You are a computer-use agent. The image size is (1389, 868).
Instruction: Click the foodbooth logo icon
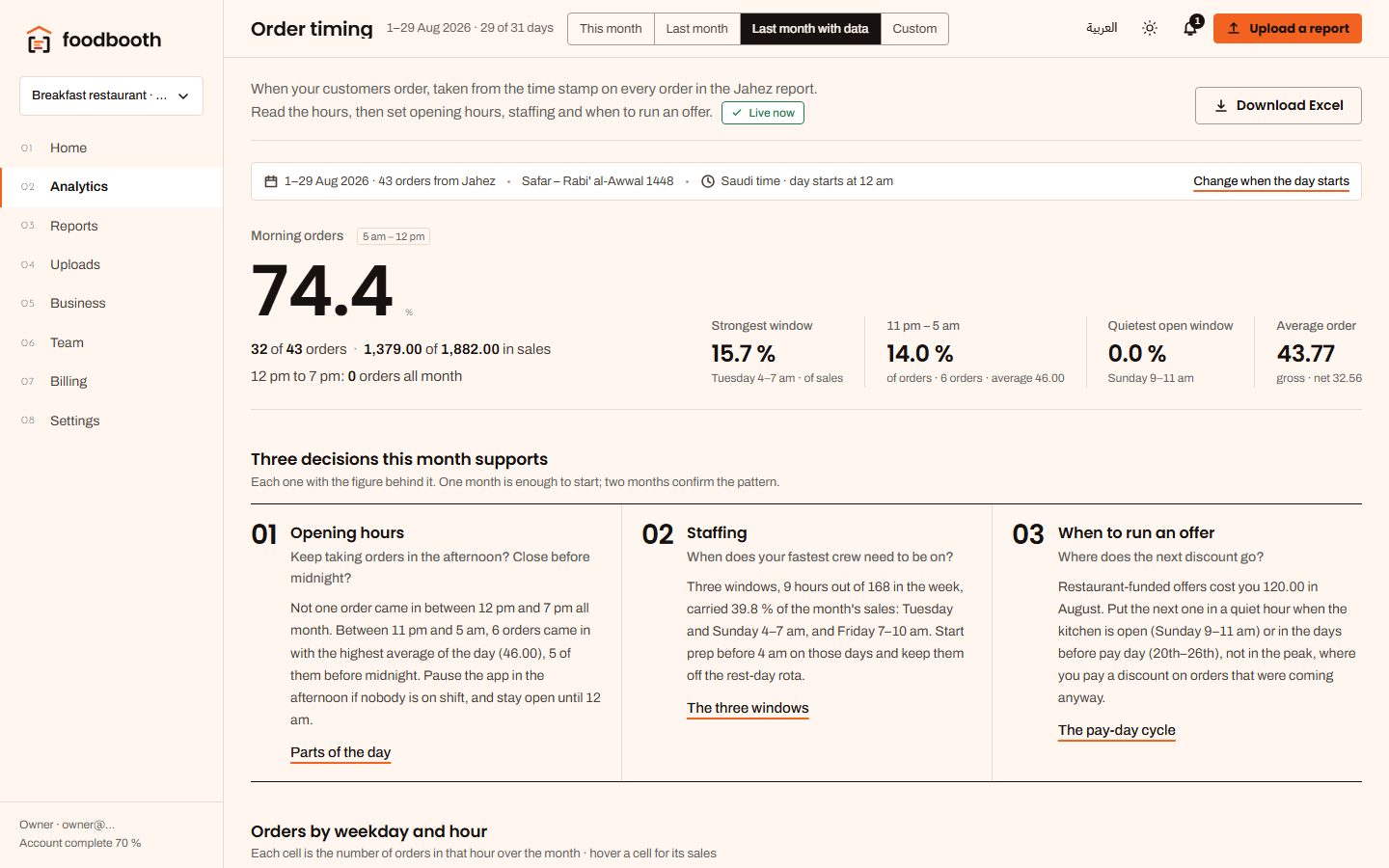click(x=39, y=40)
